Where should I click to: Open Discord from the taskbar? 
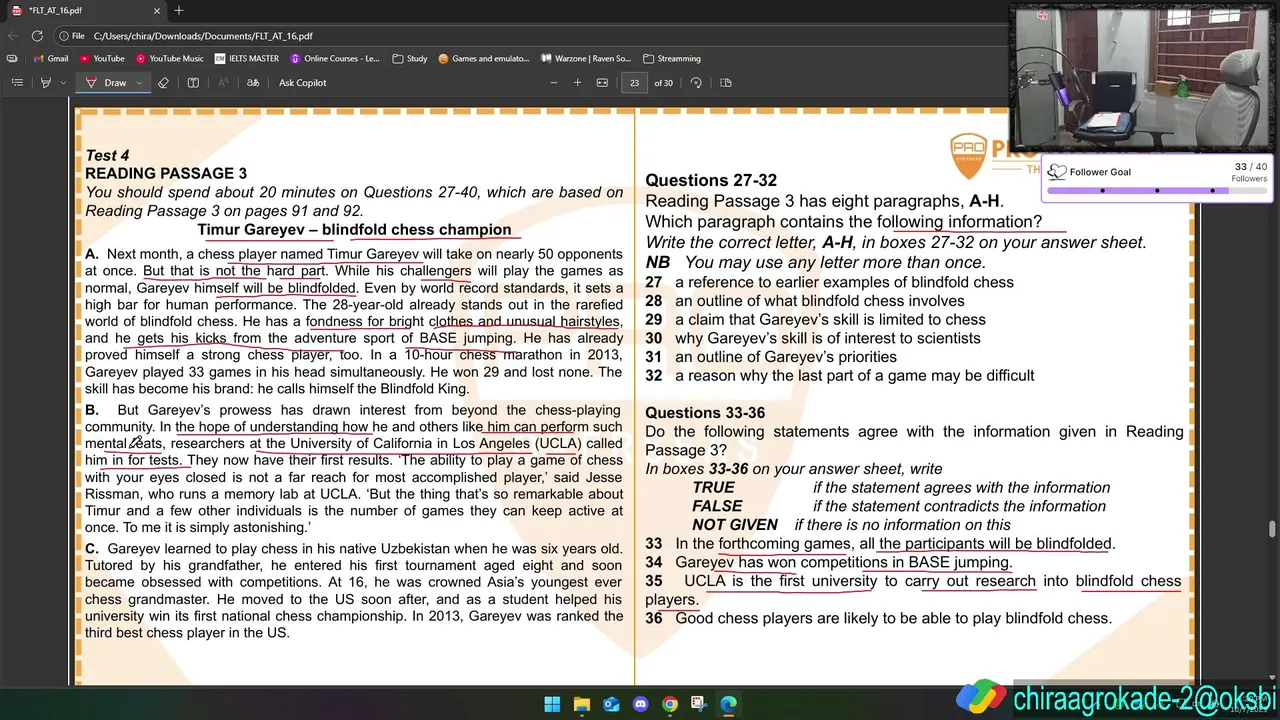click(x=640, y=704)
